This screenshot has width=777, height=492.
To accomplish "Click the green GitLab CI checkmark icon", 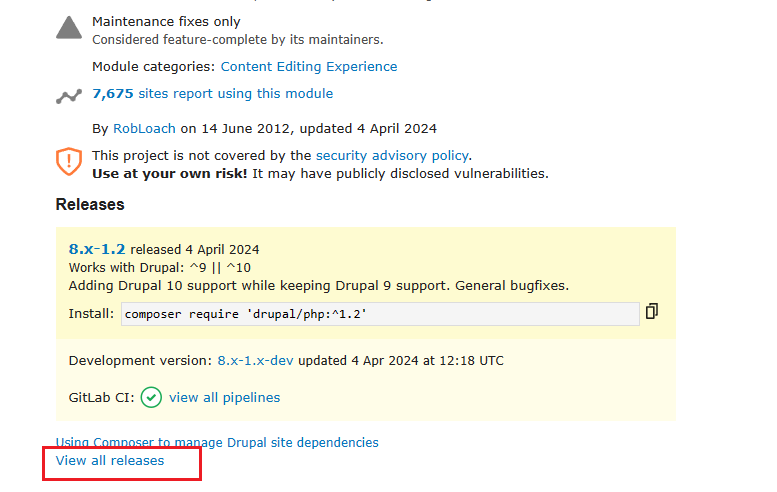I will pos(151,397).
